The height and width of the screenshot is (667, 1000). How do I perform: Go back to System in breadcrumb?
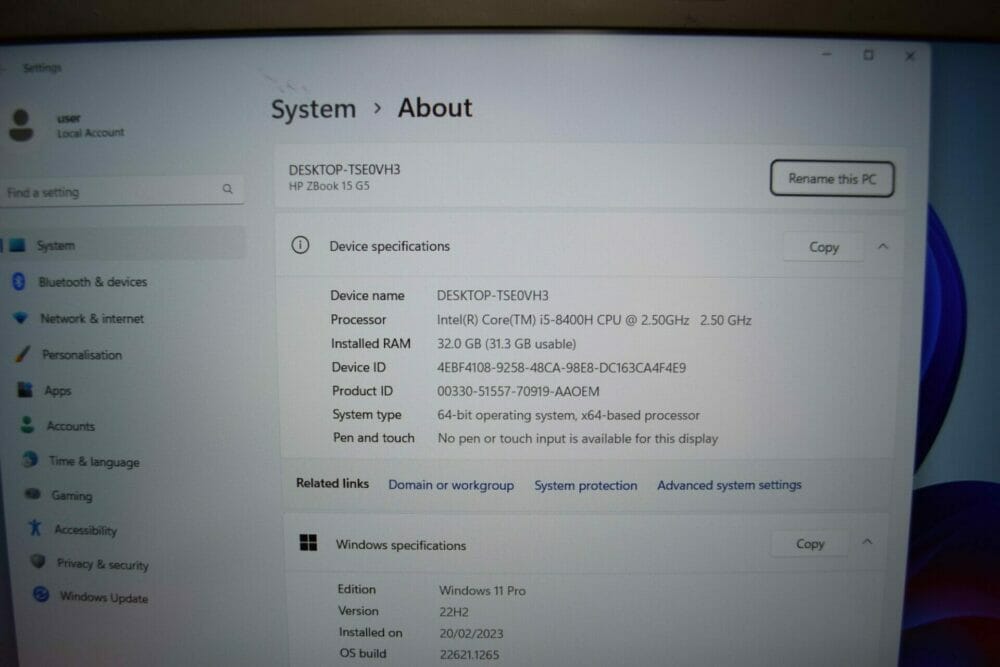pyautogui.click(x=313, y=109)
